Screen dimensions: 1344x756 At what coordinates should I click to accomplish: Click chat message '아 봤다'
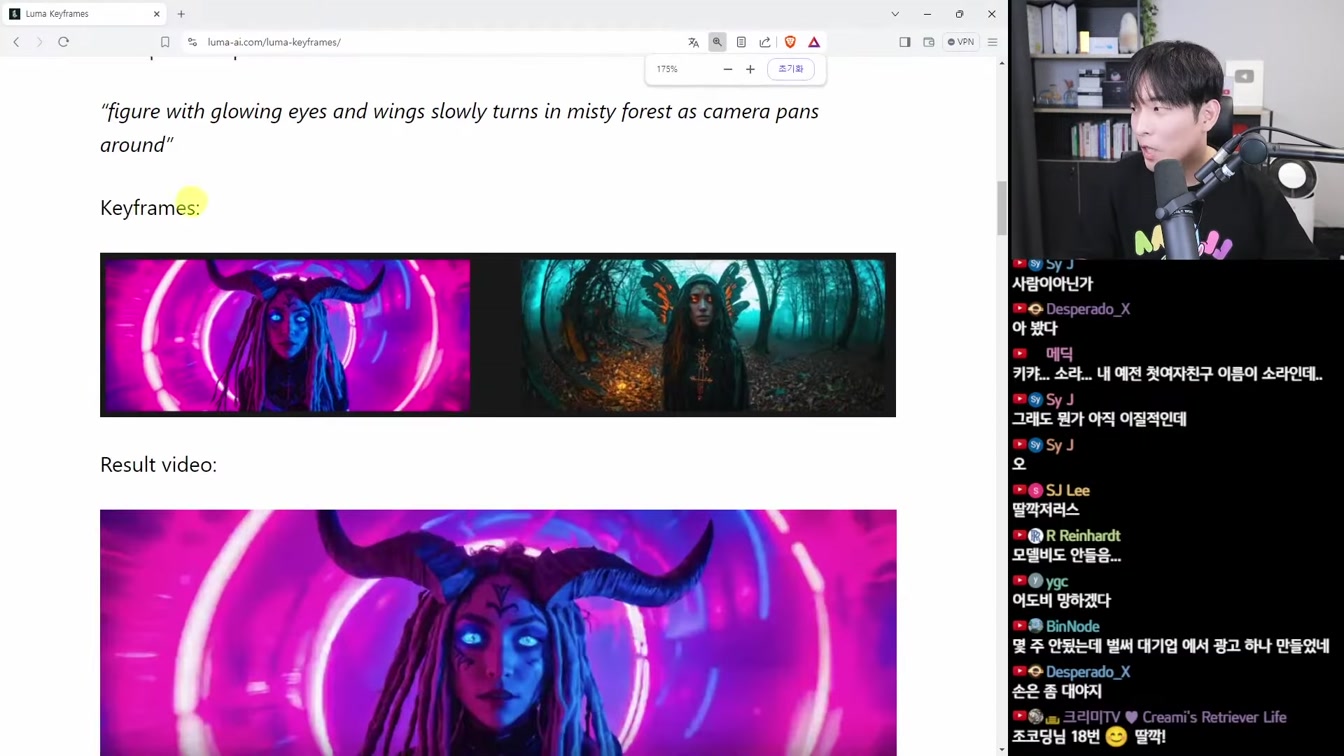1034,328
